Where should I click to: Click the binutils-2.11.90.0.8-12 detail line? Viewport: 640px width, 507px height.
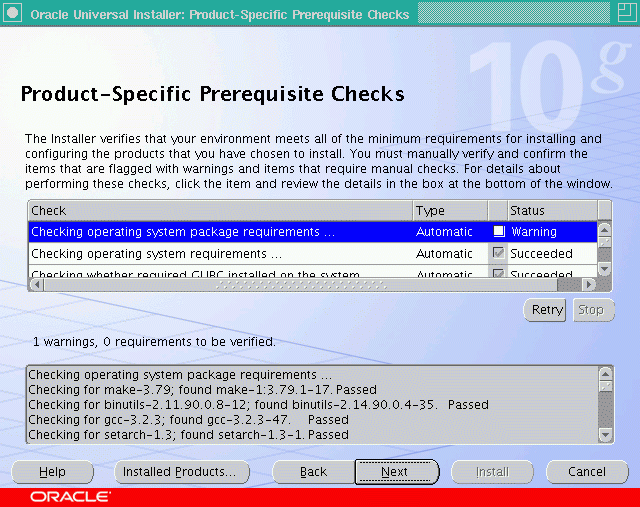258,405
